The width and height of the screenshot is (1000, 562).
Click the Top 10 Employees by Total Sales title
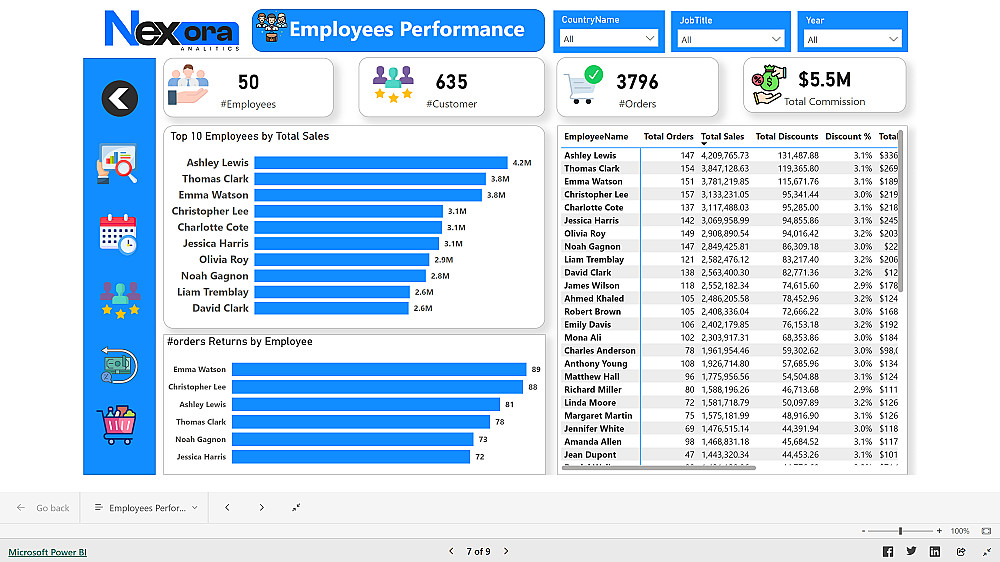point(249,136)
